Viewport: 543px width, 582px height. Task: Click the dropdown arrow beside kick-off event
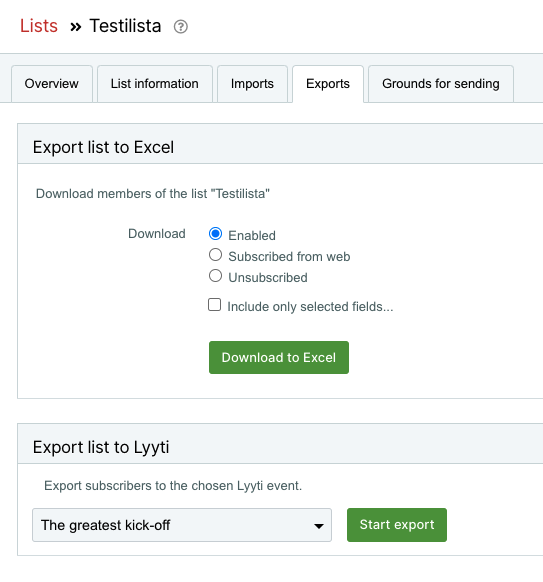(x=318, y=526)
